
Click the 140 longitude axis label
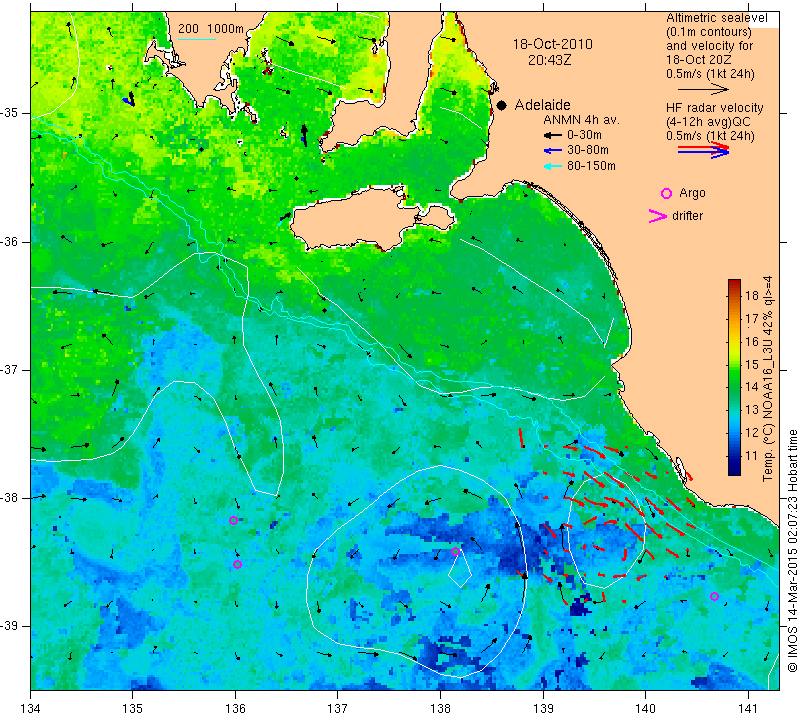(x=645, y=709)
